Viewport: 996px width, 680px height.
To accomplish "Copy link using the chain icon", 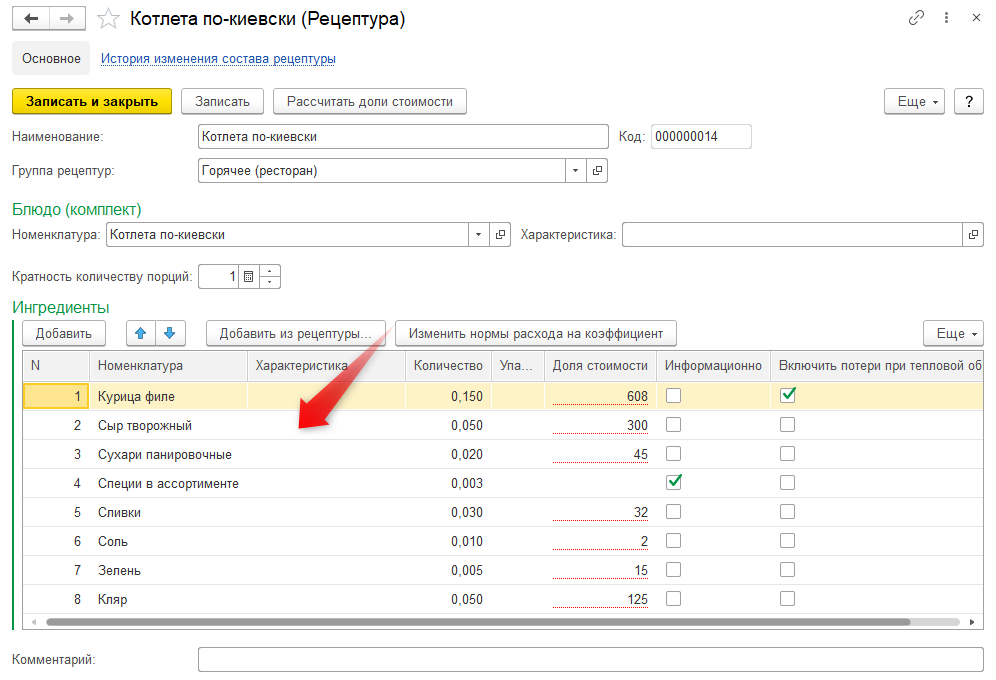I will (916, 18).
